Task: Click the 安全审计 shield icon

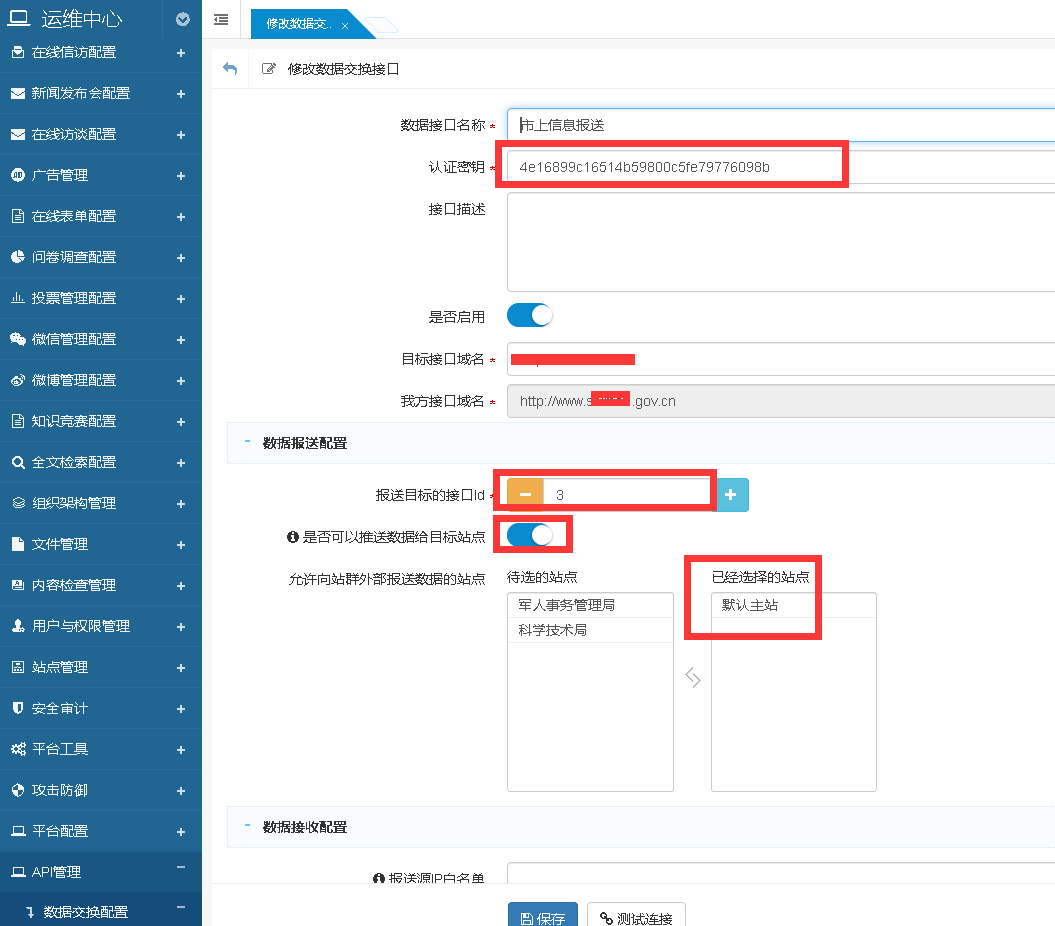Action: 17,708
